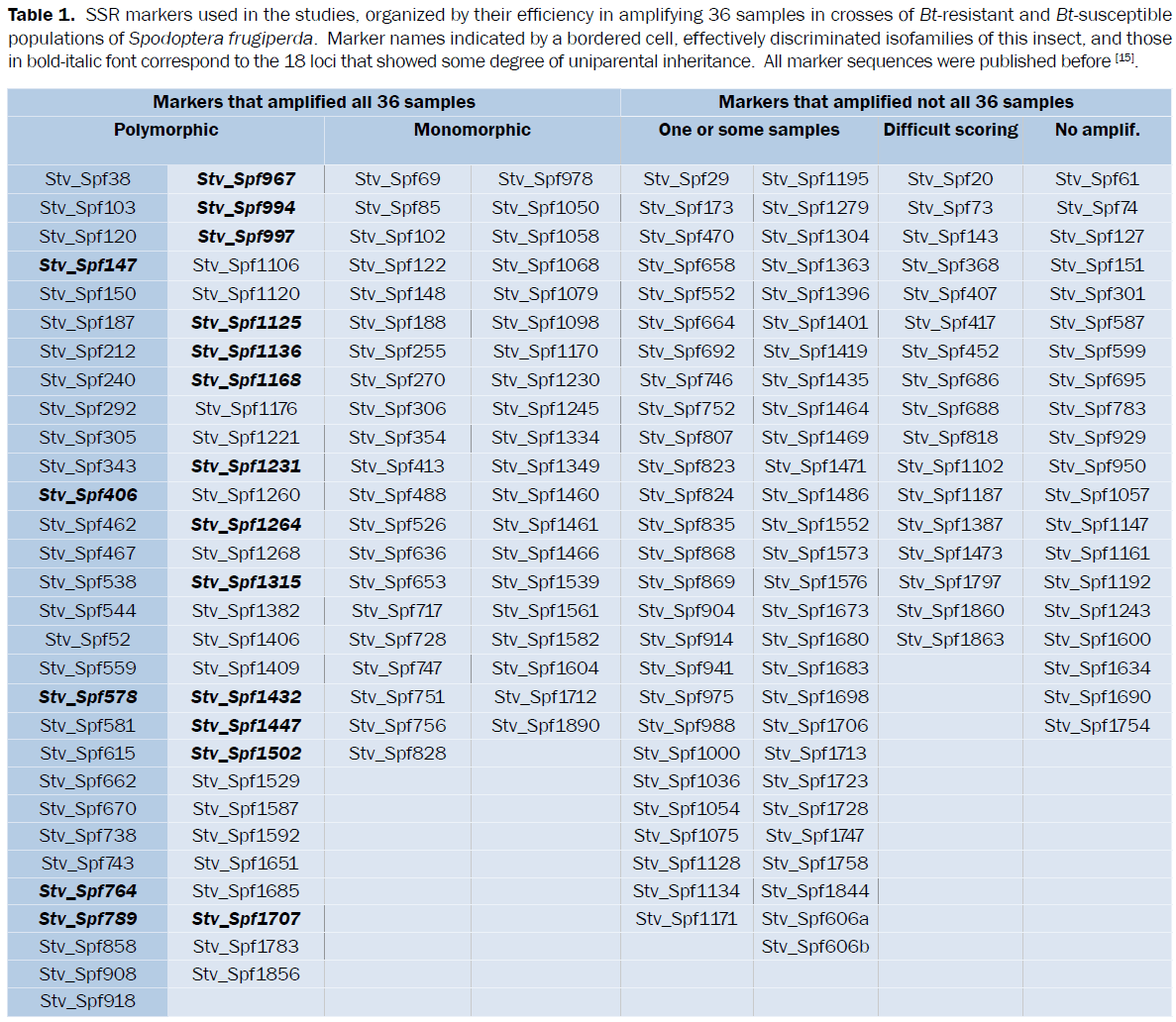Image resolution: width=1176 pixels, height=1022 pixels.
Task: Select the Stv_Spf1890 cell
Action: (545, 726)
